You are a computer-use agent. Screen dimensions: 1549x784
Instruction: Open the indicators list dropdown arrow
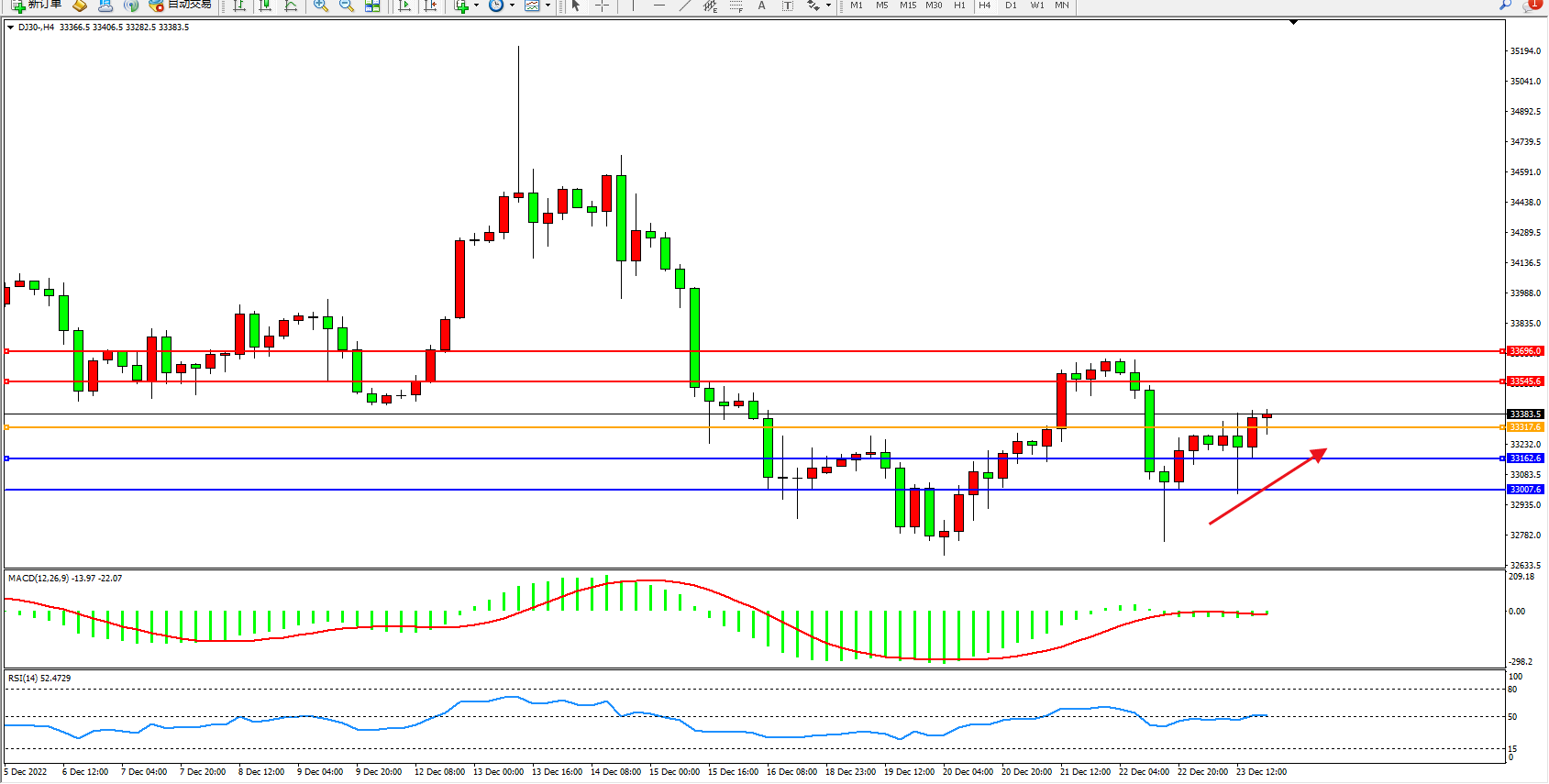(x=476, y=6)
